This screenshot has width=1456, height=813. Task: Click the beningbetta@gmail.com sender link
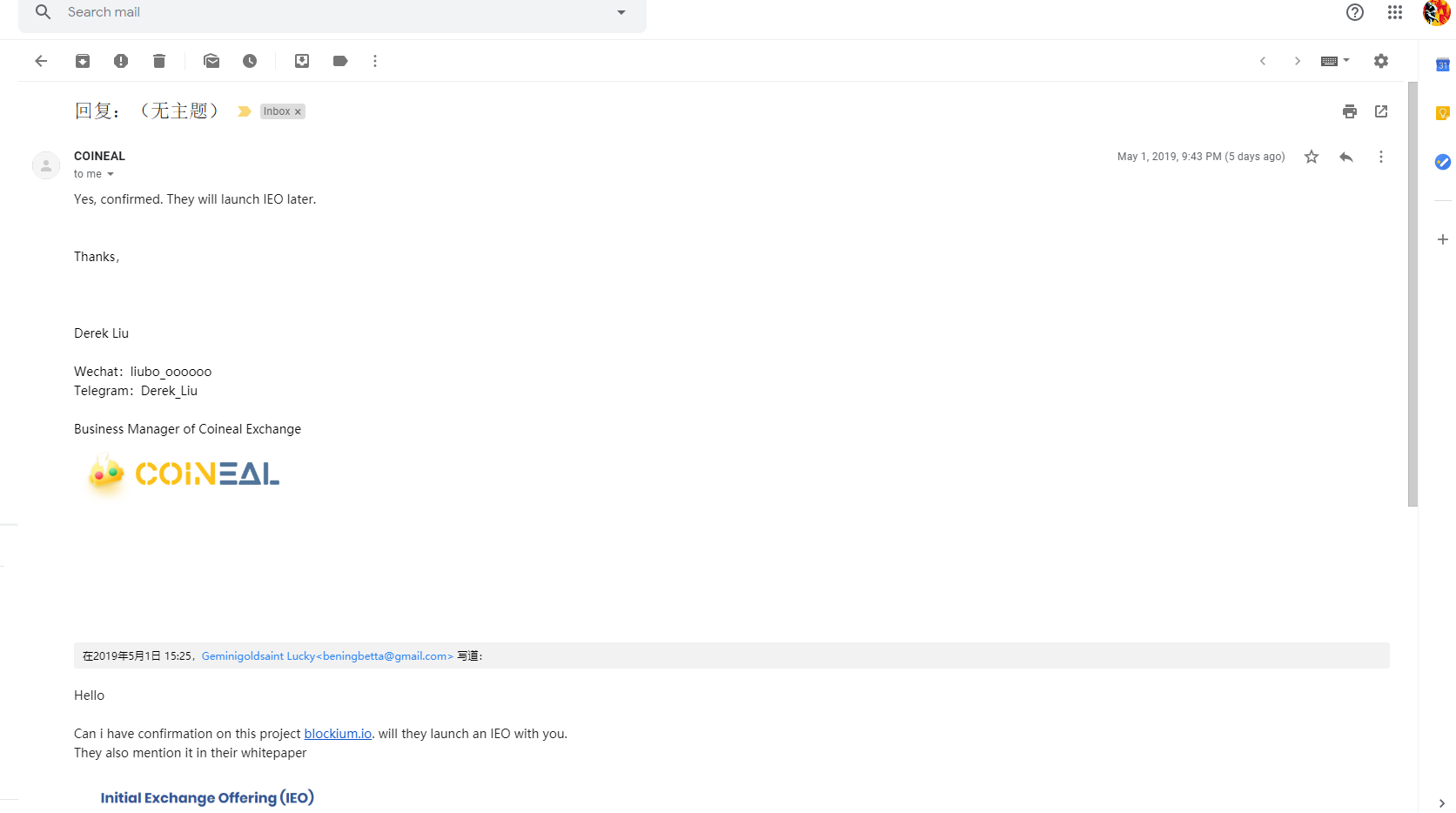pos(327,656)
